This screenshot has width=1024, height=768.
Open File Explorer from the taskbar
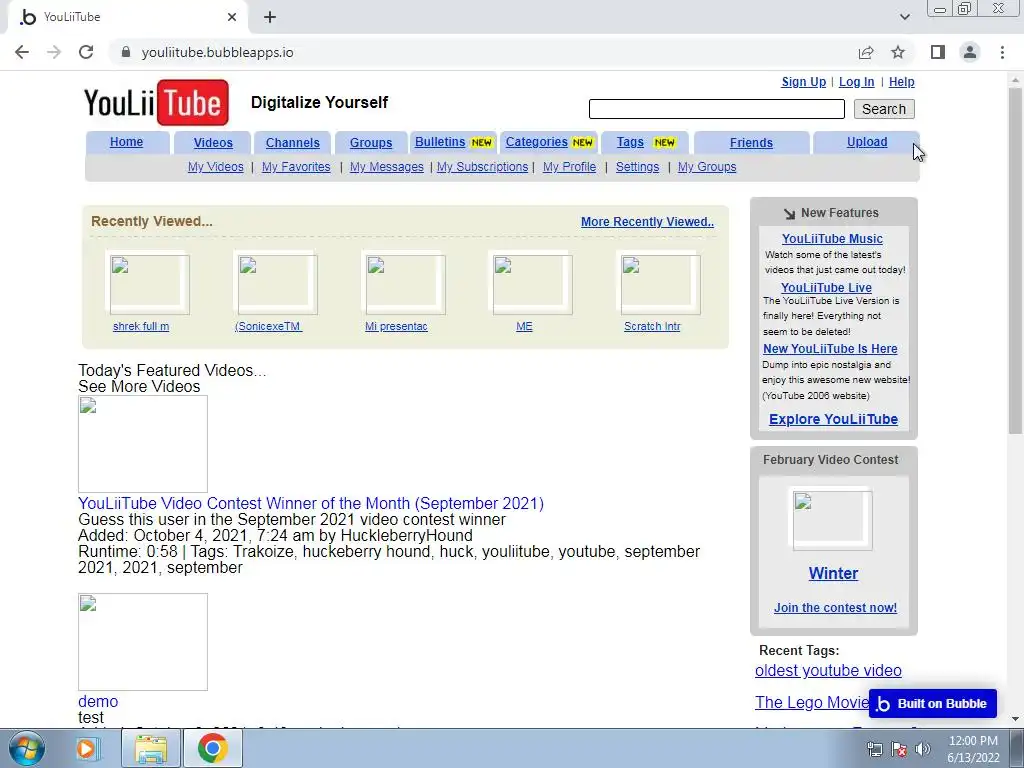pyautogui.click(x=151, y=748)
